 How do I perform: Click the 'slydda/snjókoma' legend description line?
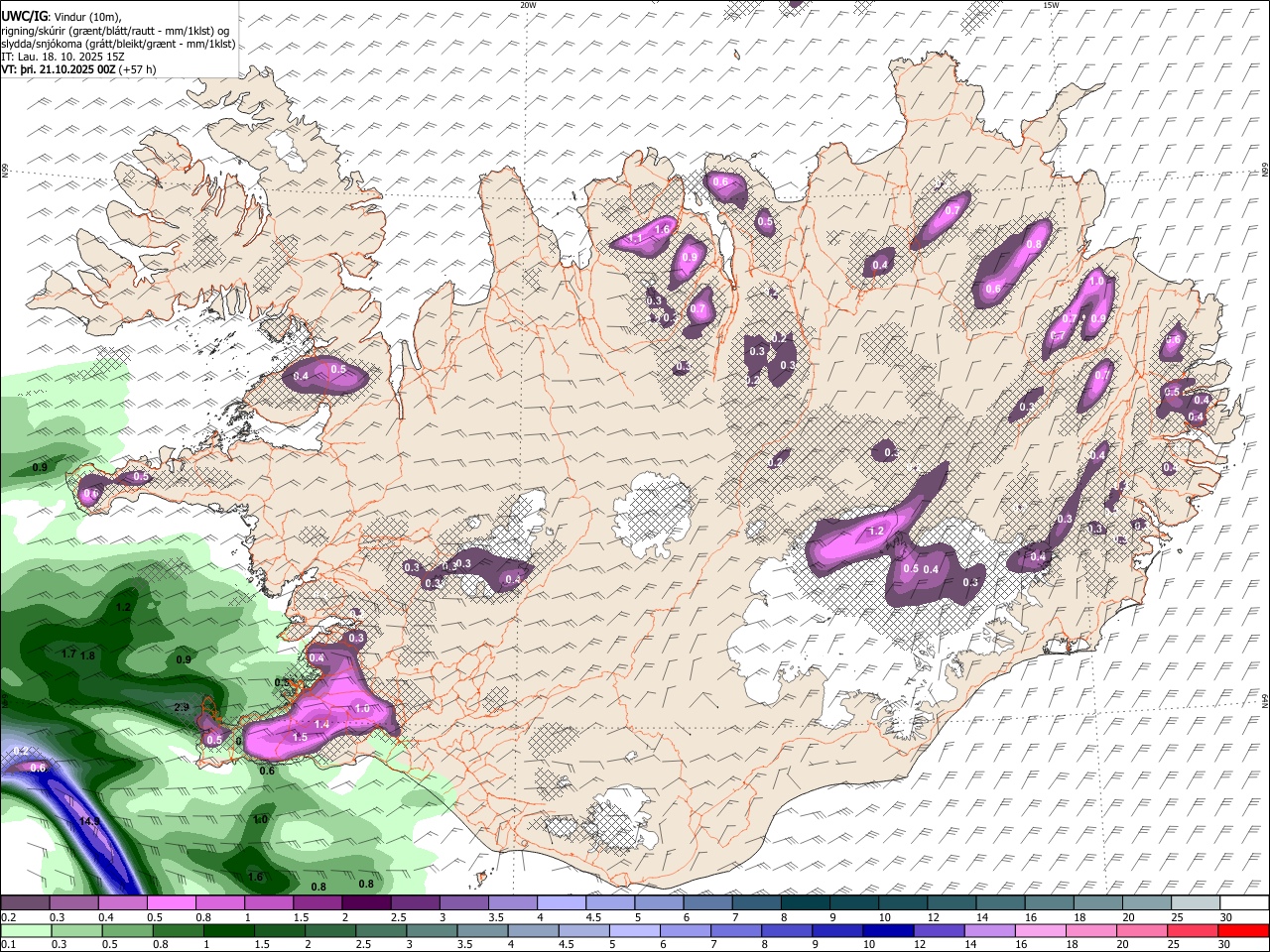click(118, 43)
